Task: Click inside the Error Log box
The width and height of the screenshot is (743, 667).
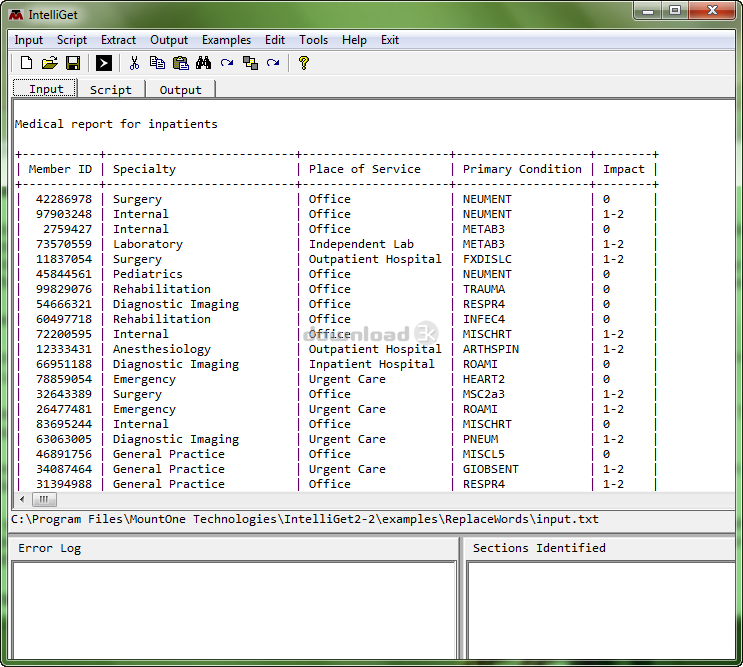Action: 234,610
